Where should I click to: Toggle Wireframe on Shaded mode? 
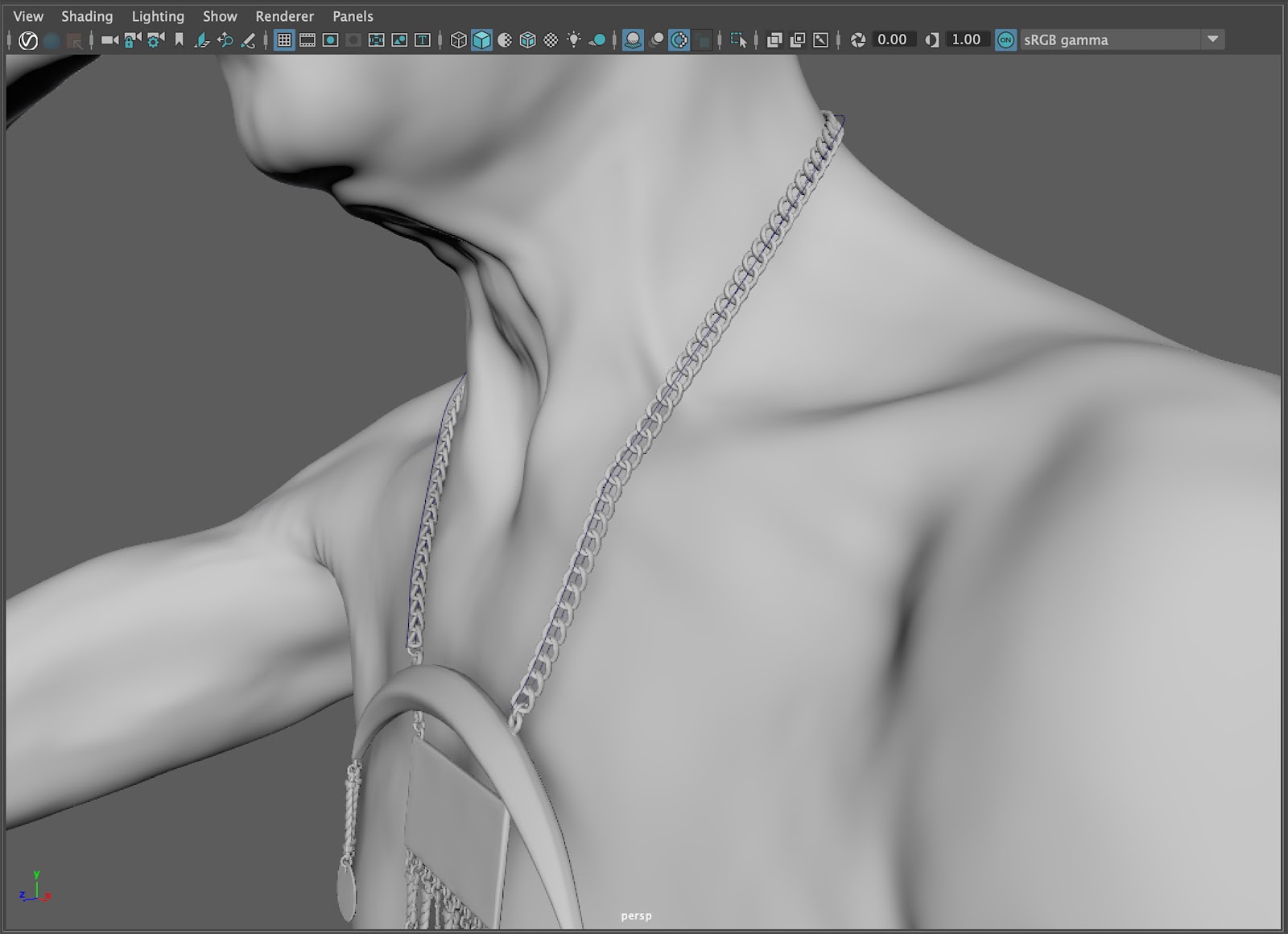tap(527, 39)
